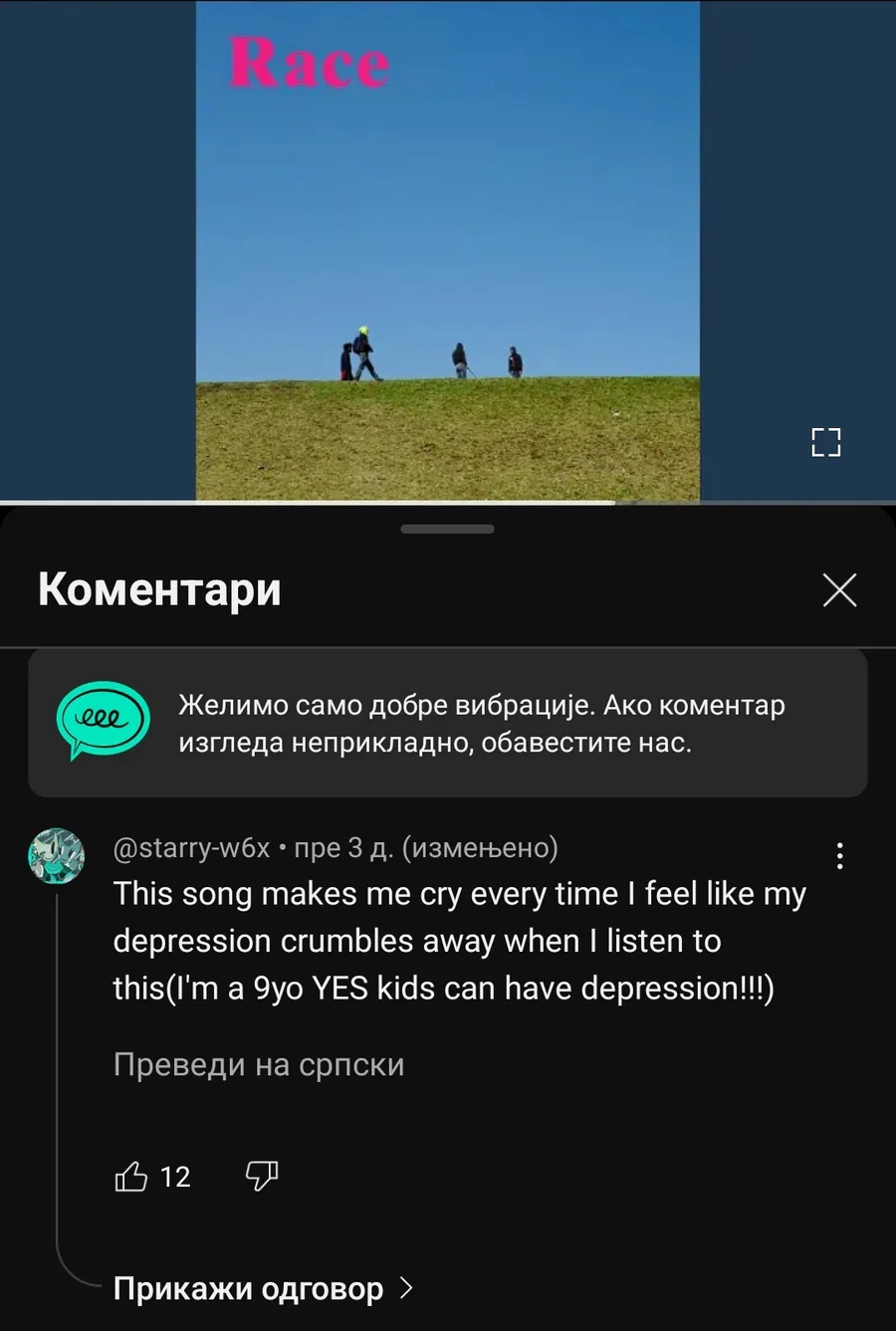Click the like count 12
The image size is (896, 1331).
tap(175, 1178)
